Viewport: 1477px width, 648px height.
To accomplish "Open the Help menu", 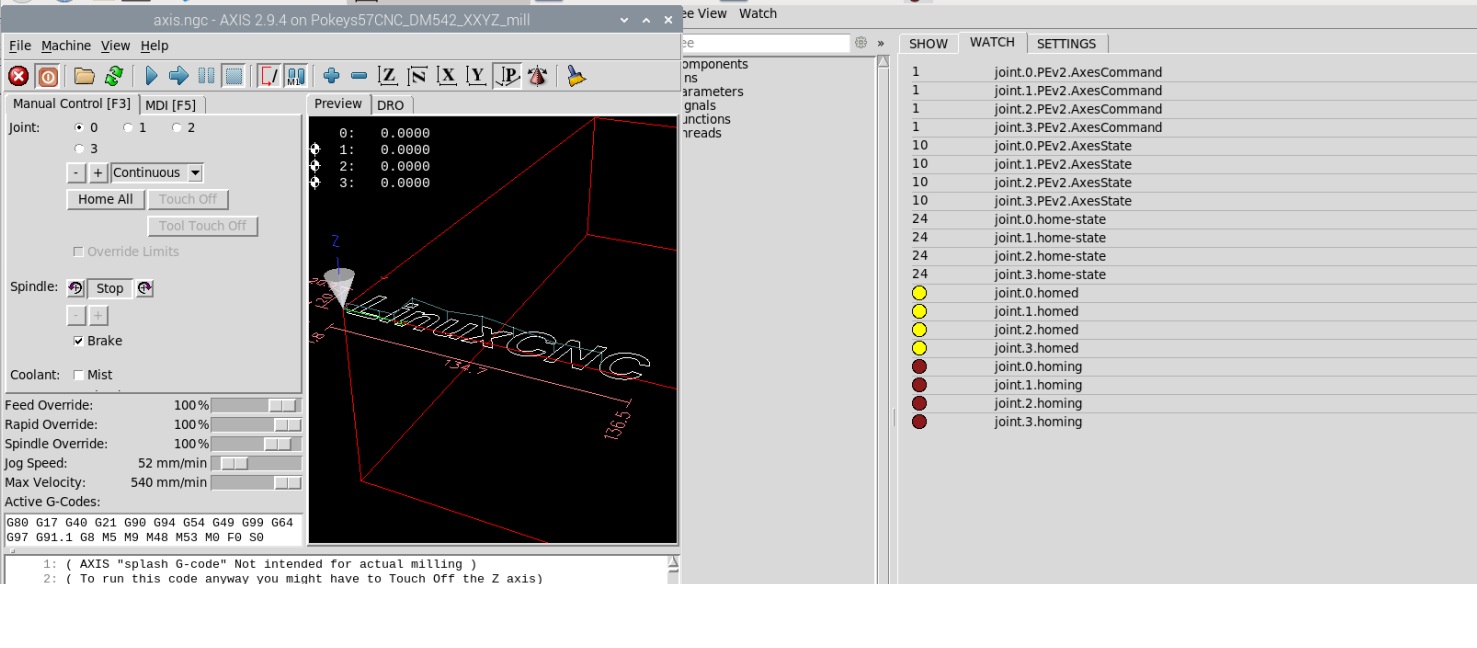I will pyautogui.click(x=154, y=46).
